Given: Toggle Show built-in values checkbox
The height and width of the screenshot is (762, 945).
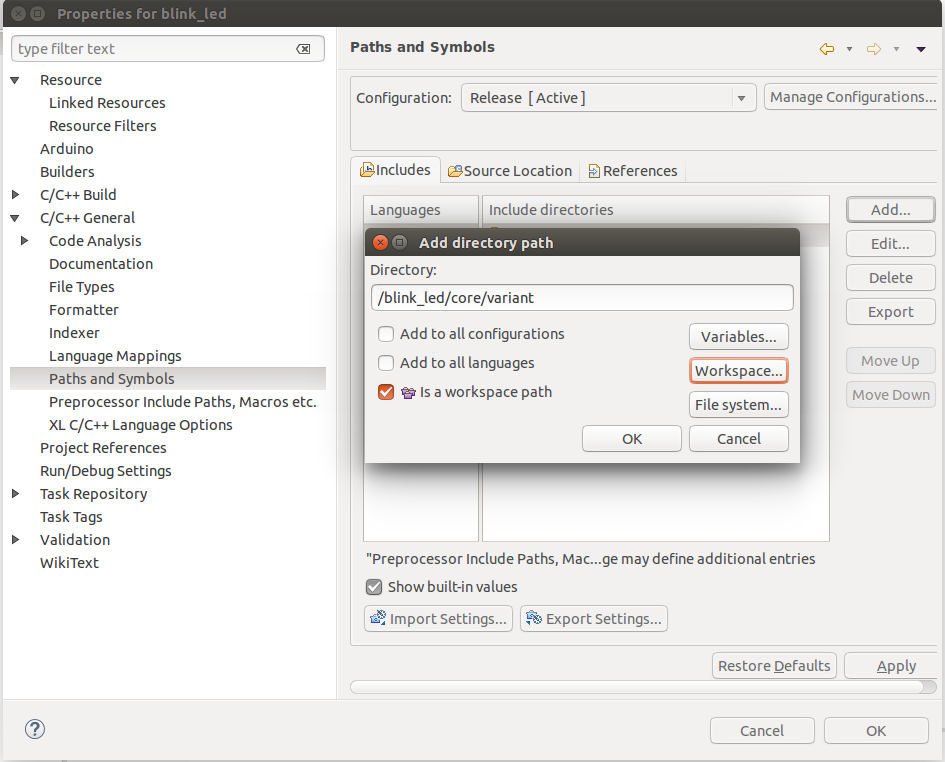Looking at the screenshot, I should click(374, 587).
